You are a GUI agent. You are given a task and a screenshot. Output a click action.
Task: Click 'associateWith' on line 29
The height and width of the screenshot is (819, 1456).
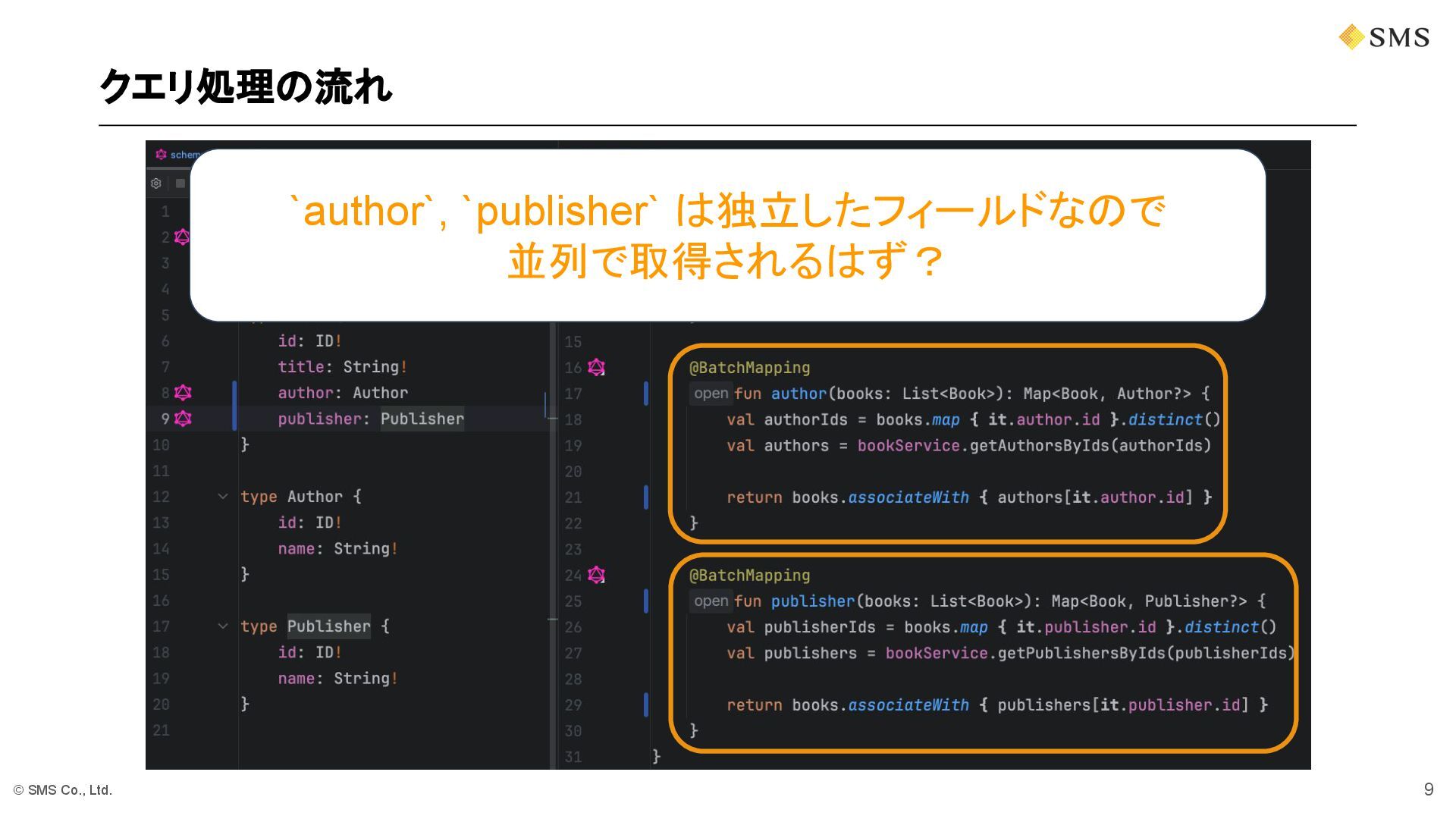pyautogui.click(x=908, y=705)
